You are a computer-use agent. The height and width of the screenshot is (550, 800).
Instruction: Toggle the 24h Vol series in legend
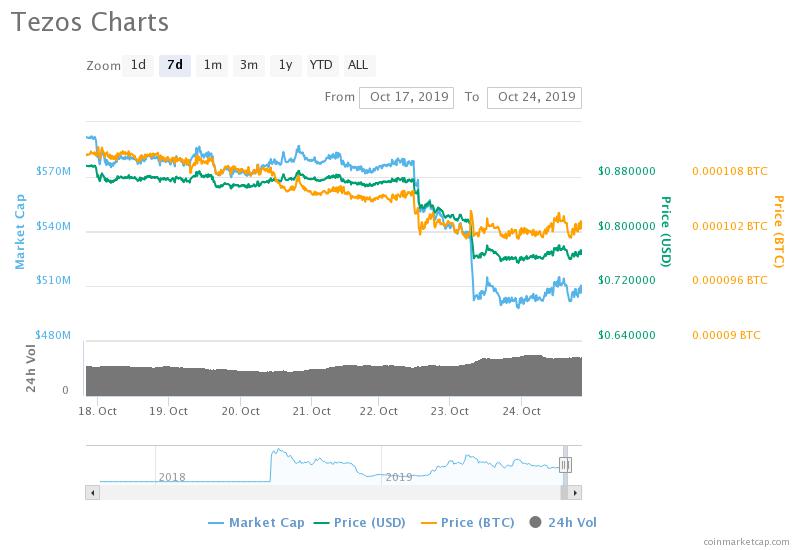tap(563, 522)
